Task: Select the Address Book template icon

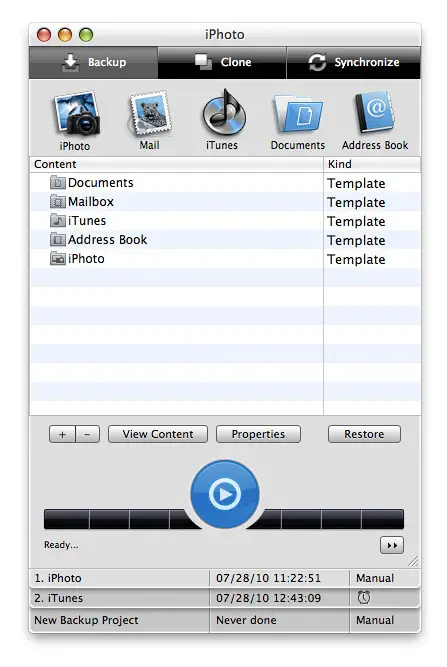Action: [x=374, y=112]
